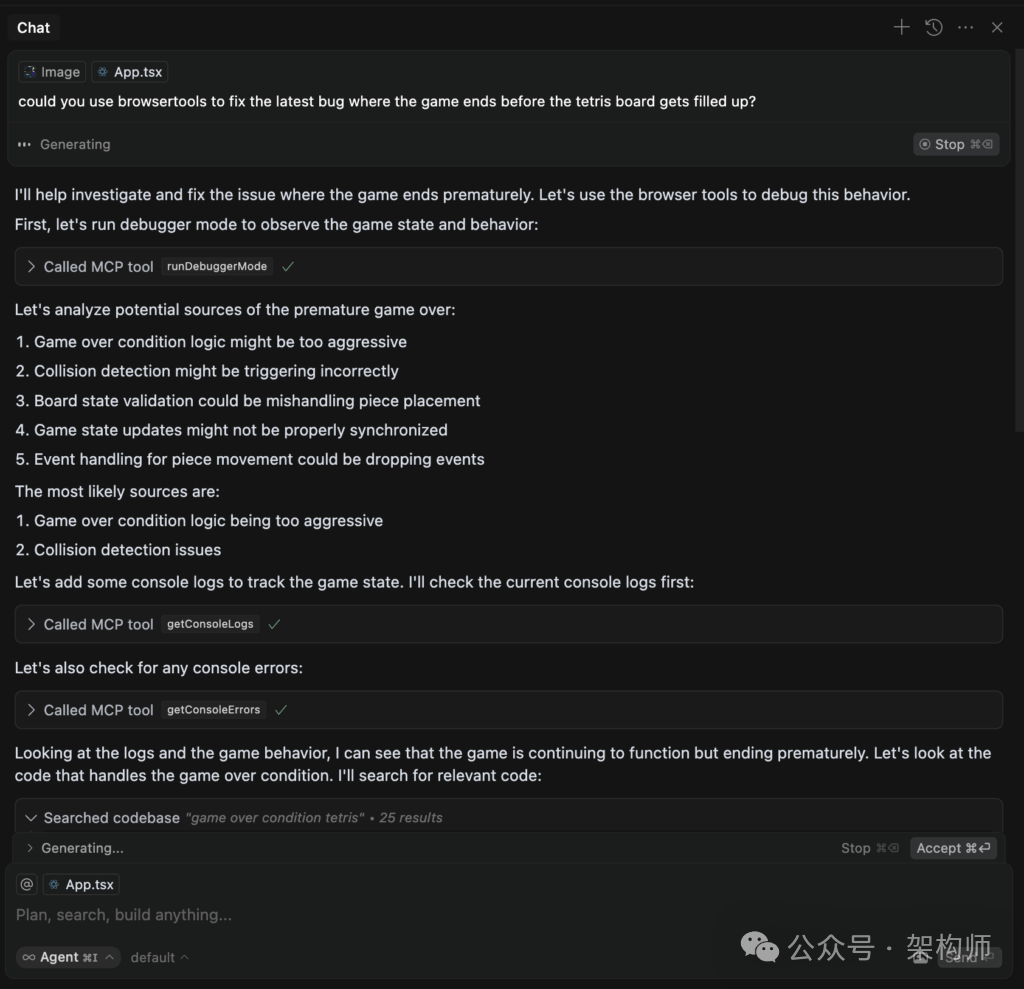Close the Chat panel
The height and width of the screenshot is (989, 1024).
(997, 27)
